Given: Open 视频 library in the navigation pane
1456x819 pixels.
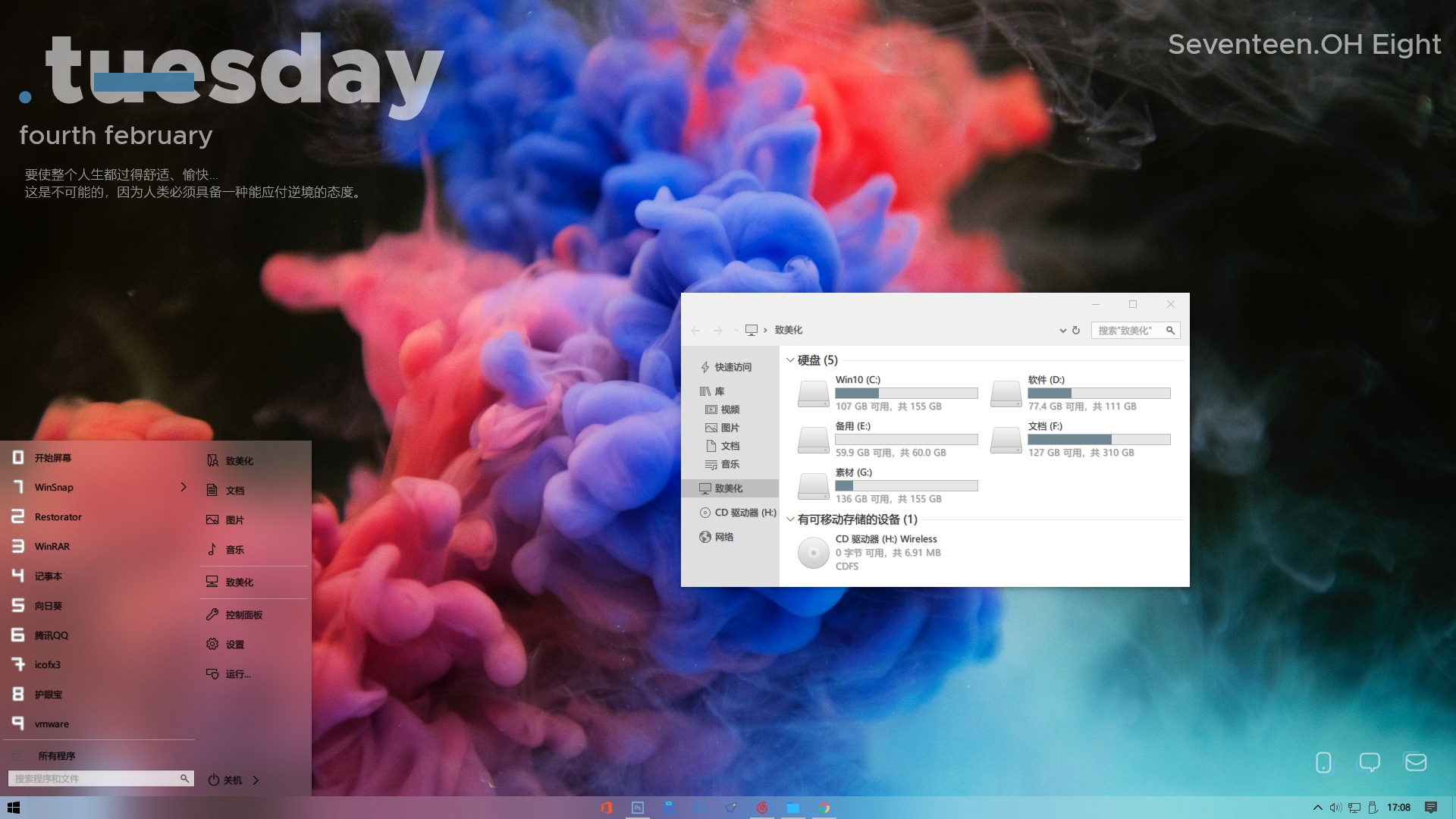Looking at the screenshot, I should 730,409.
